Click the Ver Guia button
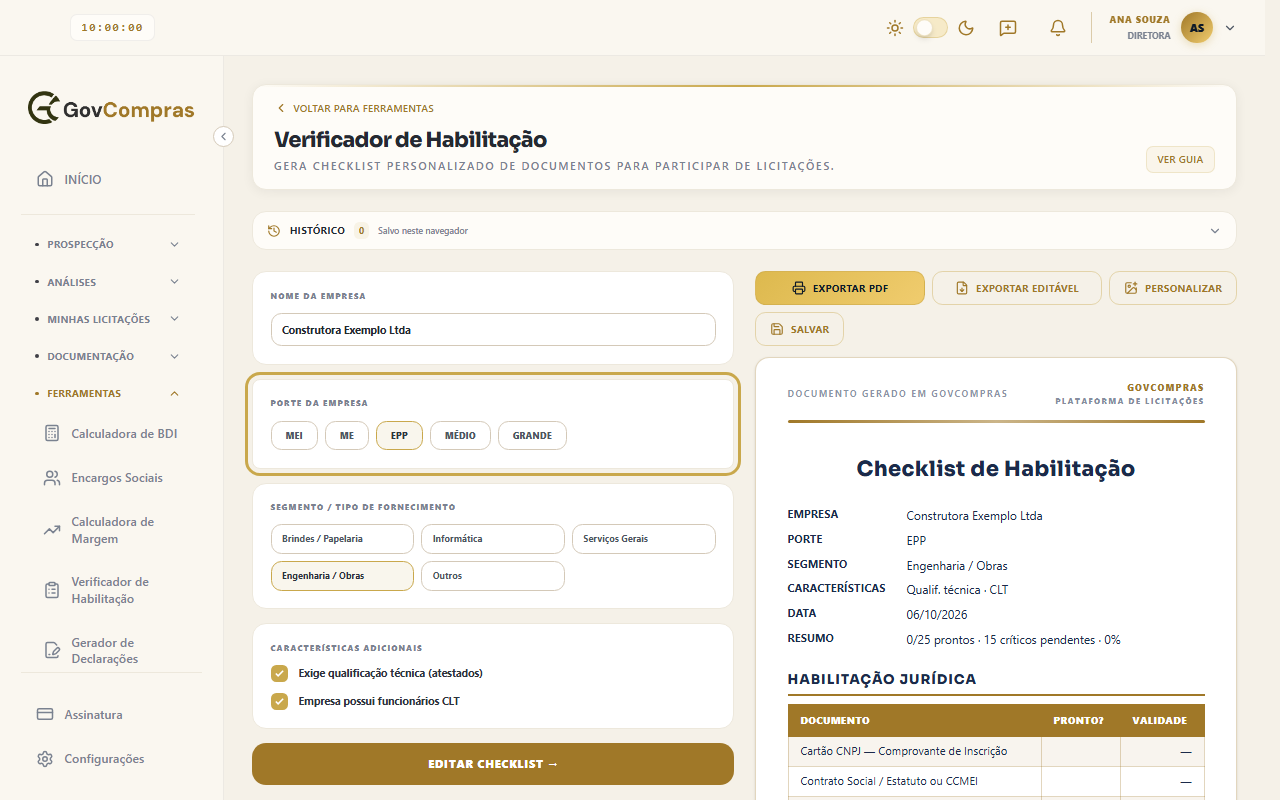1280x800 pixels. click(1180, 160)
